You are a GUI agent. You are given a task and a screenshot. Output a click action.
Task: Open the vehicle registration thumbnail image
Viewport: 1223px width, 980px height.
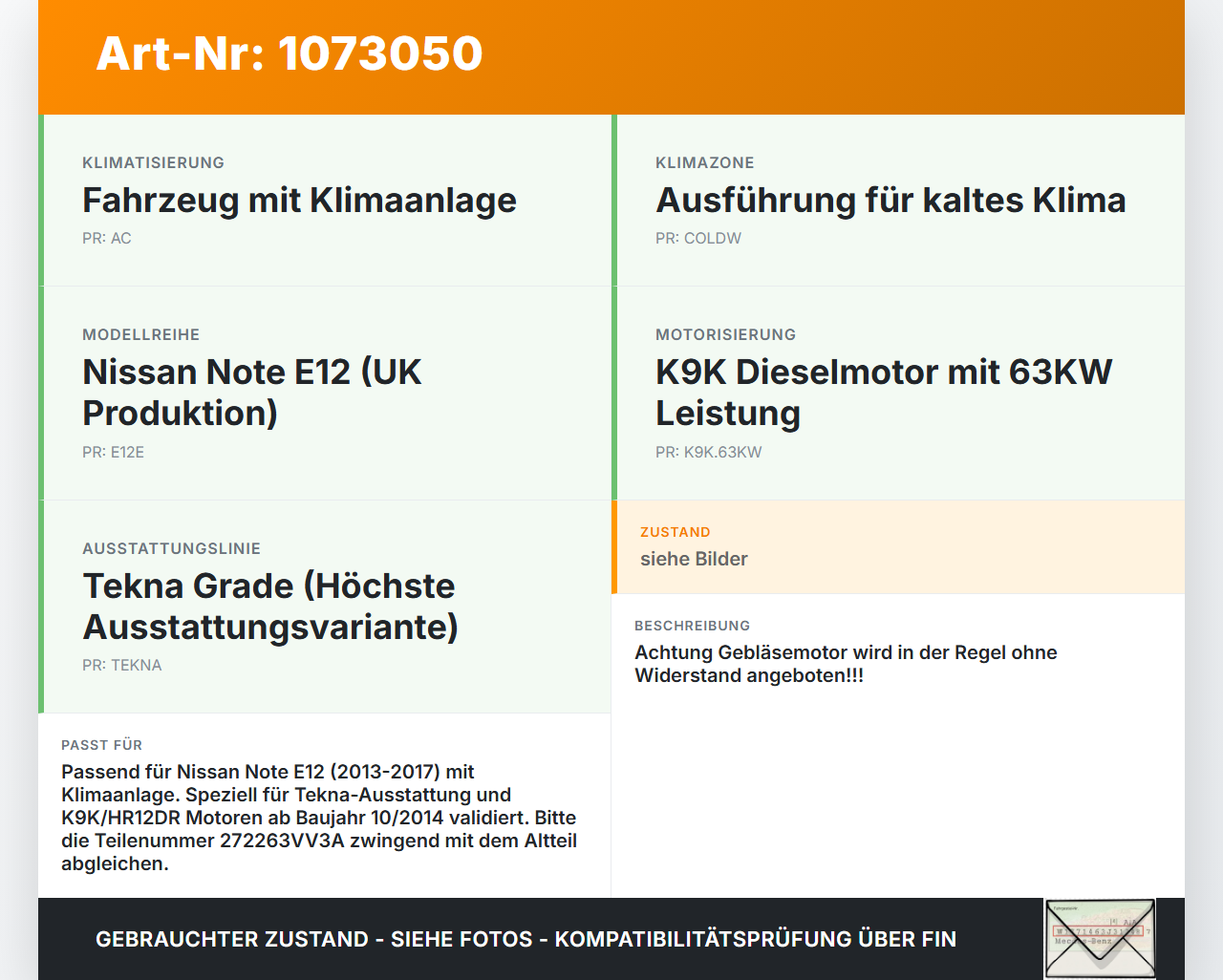(1100, 939)
